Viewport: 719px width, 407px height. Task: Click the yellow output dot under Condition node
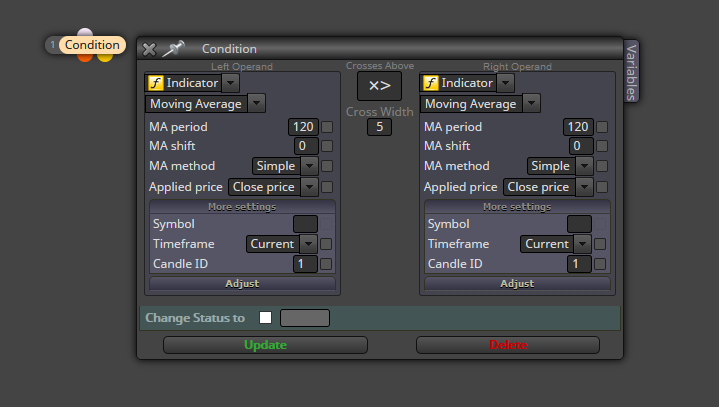click(105, 57)
